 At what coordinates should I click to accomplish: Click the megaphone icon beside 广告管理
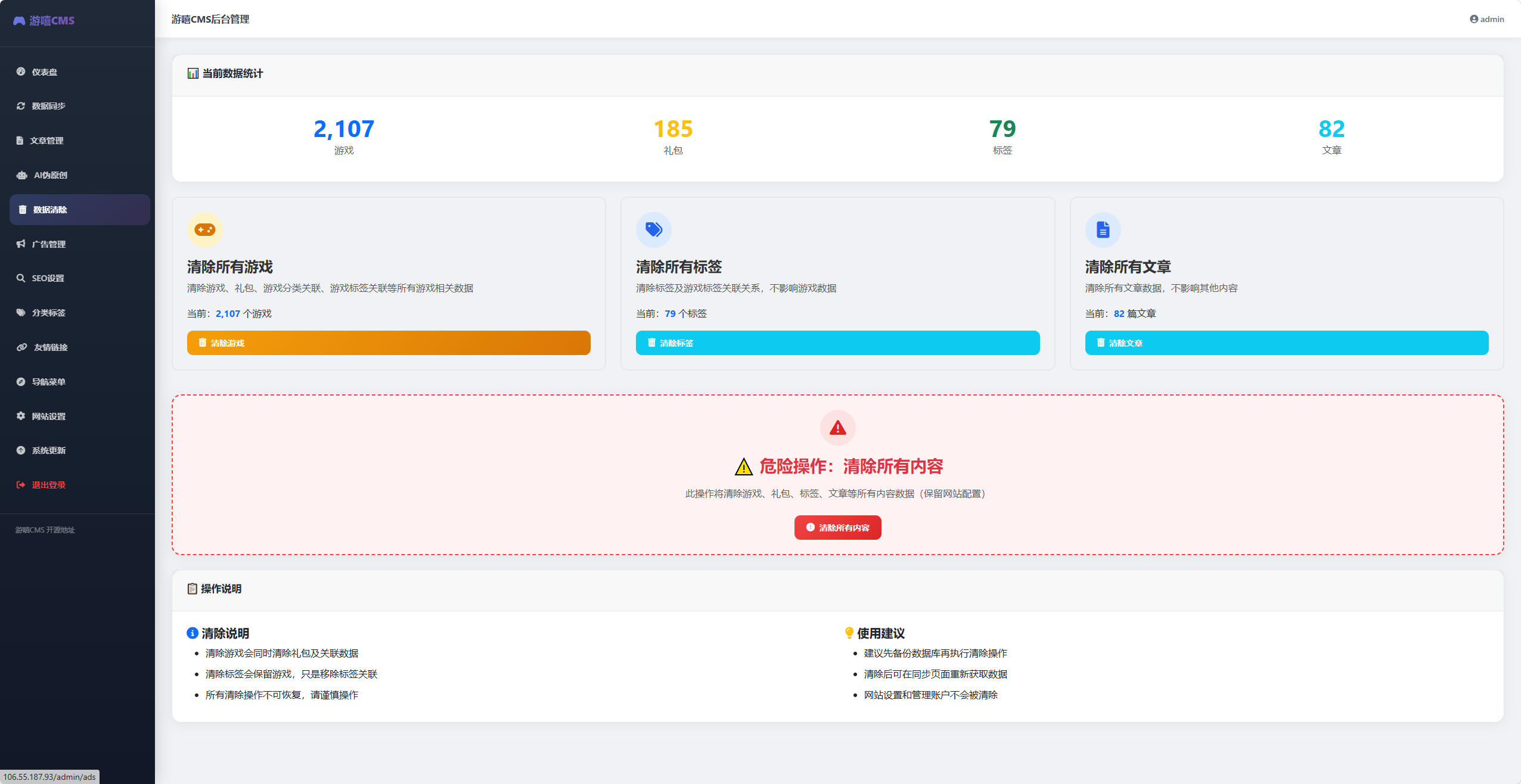click(x=21, y=244)
